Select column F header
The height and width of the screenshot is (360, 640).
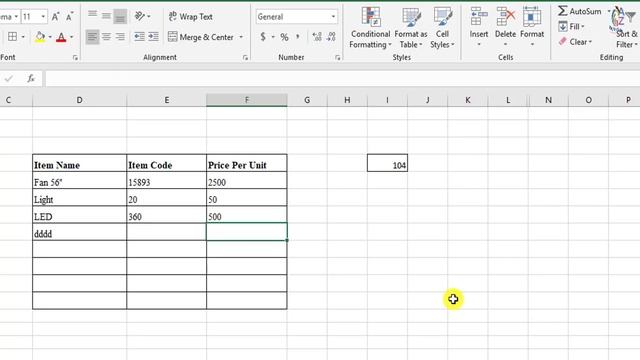tap(247, 100)
